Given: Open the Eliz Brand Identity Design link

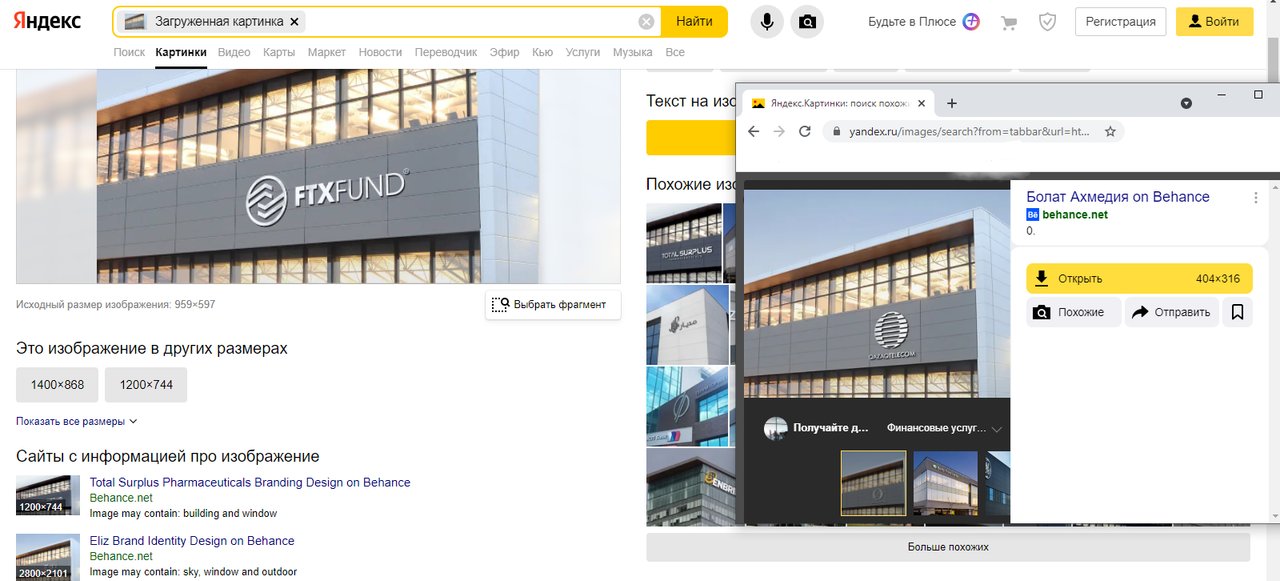Looking at the screenshot, I should [192, 541].
